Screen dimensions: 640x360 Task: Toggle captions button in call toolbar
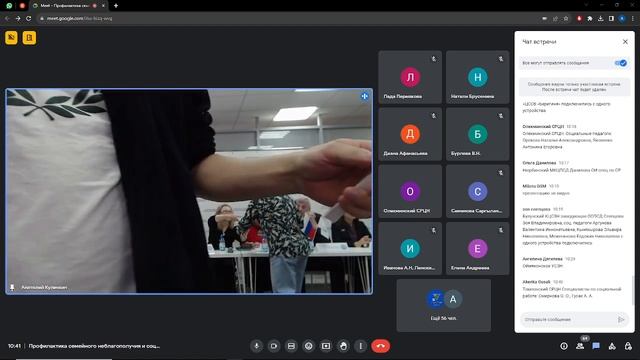pos(291,346)
